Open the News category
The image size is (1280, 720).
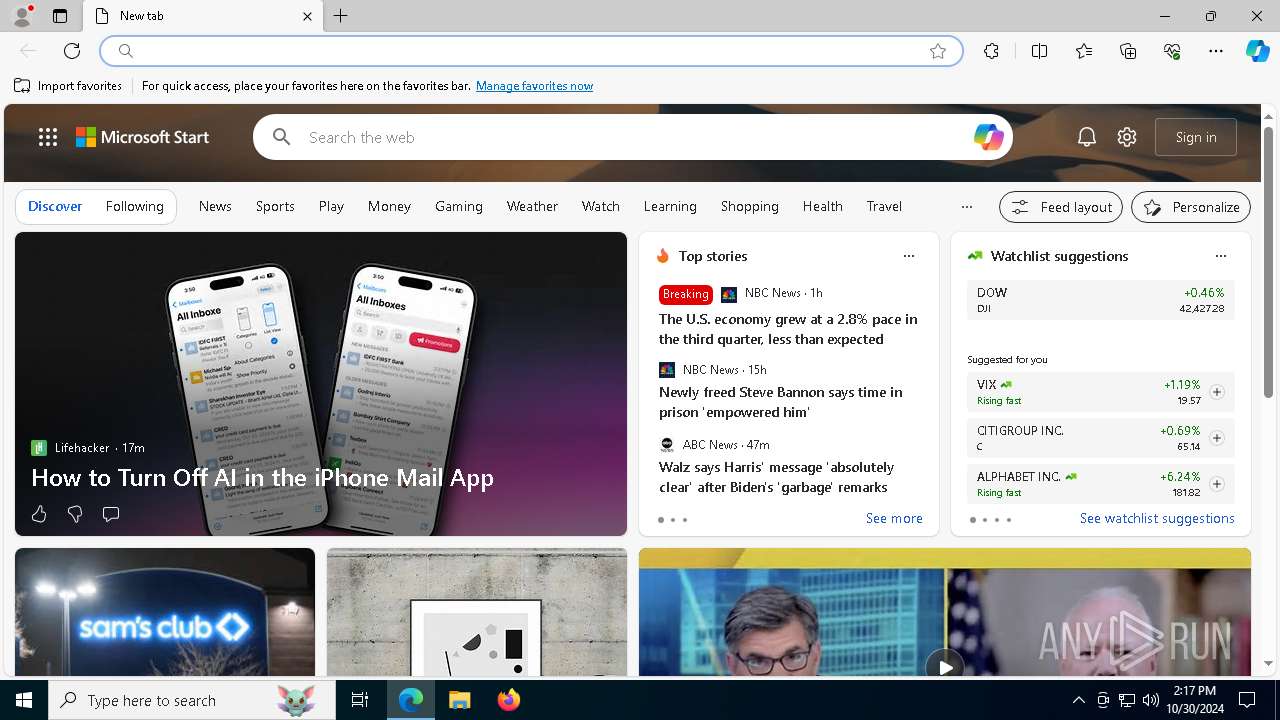click(x=215, y=206)
